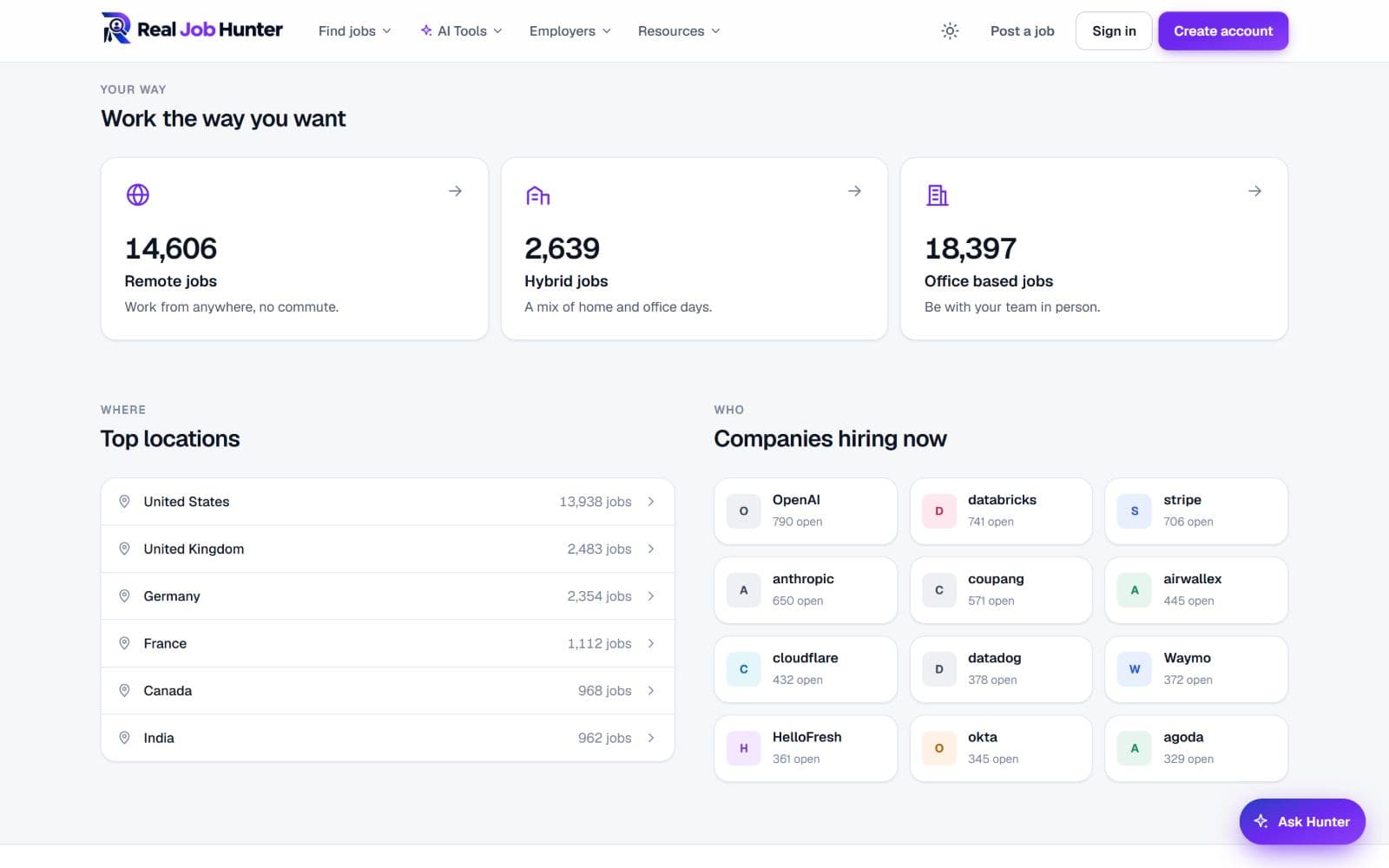Click the stripe avatar letter icon
The width and height of the screenshot is (1389, 868).
pos(1134,511)
